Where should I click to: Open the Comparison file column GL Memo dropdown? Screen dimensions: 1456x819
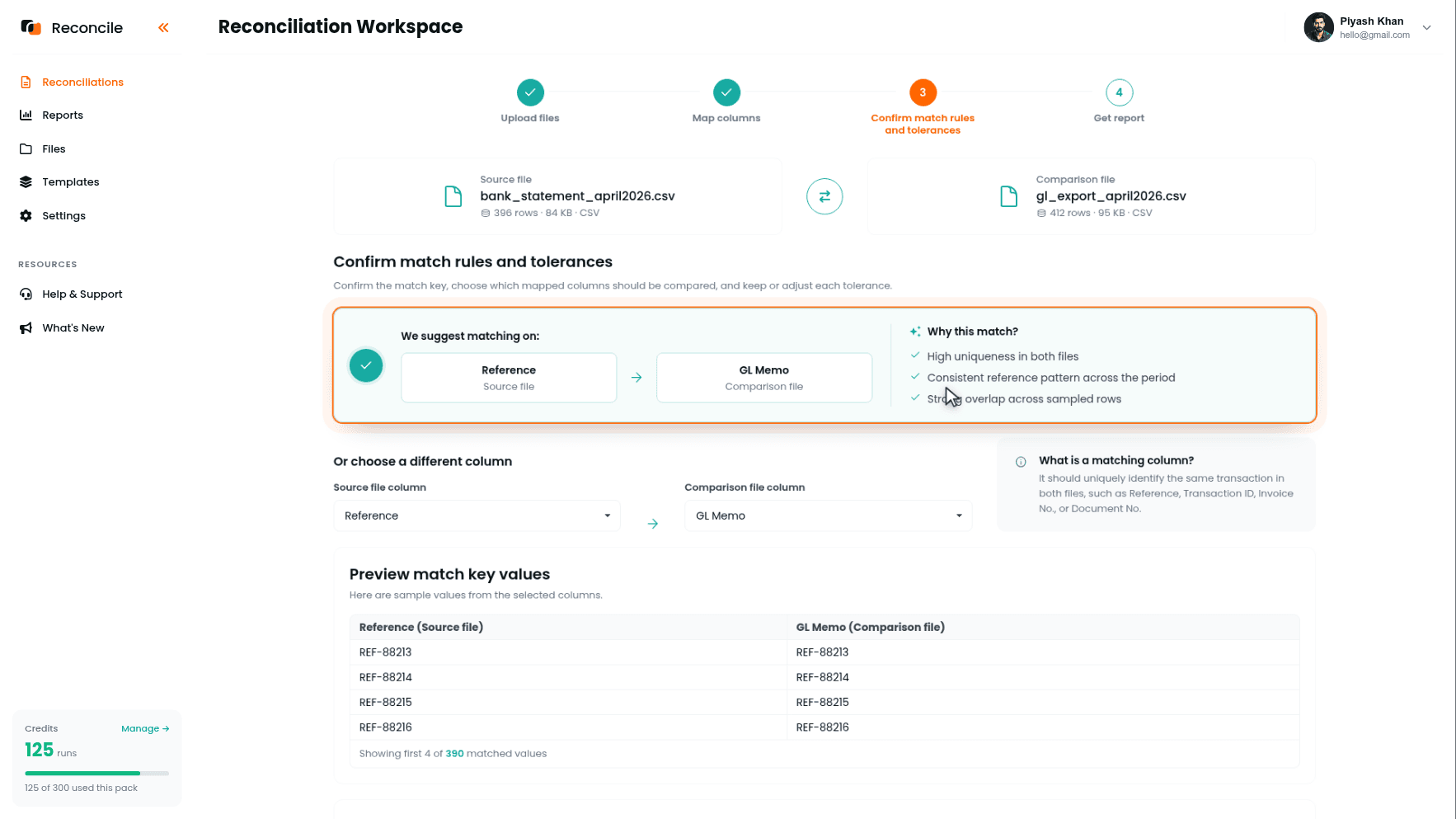pyautogui.click(x=828, y=515)
